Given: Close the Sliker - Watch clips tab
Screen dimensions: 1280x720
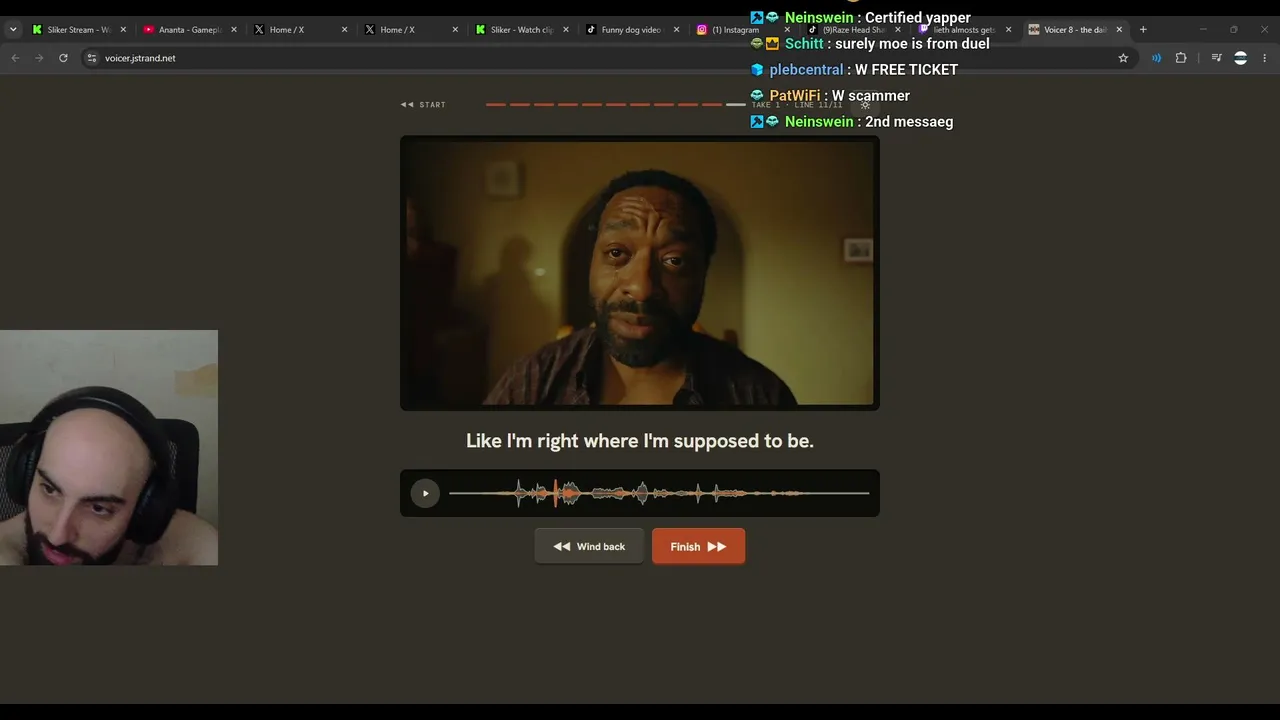Looking at the screenshot, I should click(x=566, y=30).
